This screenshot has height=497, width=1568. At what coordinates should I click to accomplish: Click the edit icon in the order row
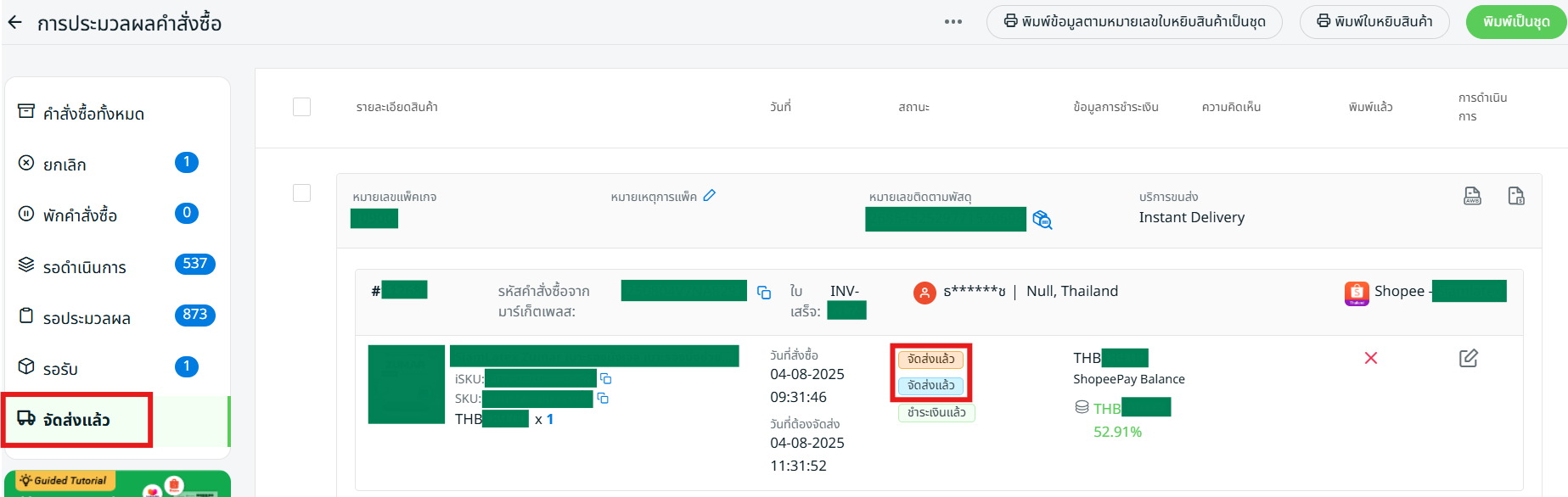(1469, 358)
